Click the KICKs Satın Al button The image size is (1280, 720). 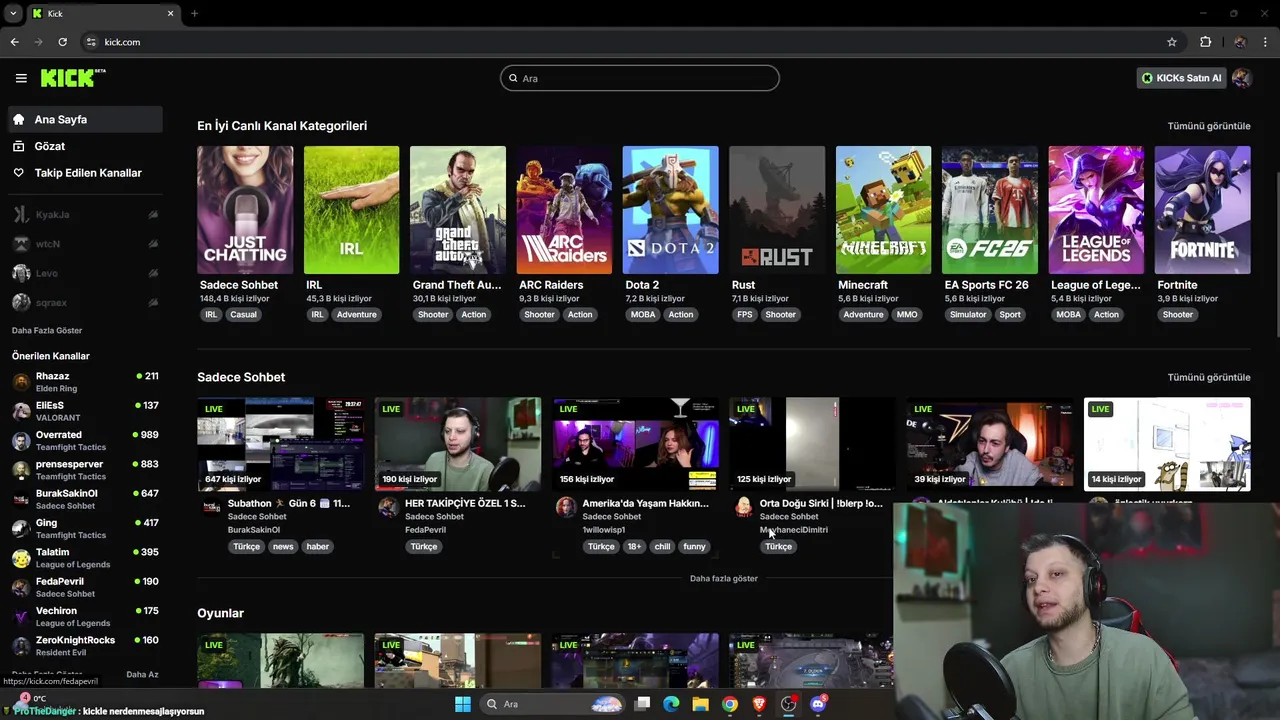1181,78
